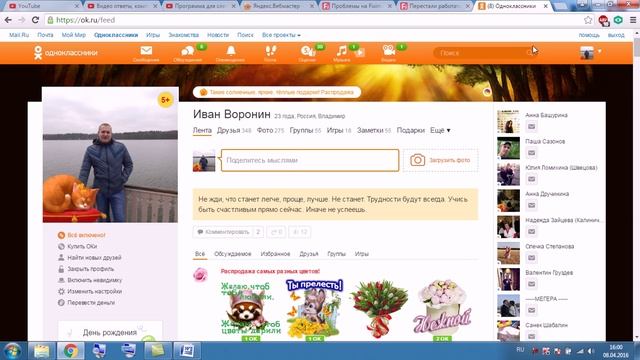Click the browser address bar
The width and height of the screenshot is (640, 360).
pos(314,20)
